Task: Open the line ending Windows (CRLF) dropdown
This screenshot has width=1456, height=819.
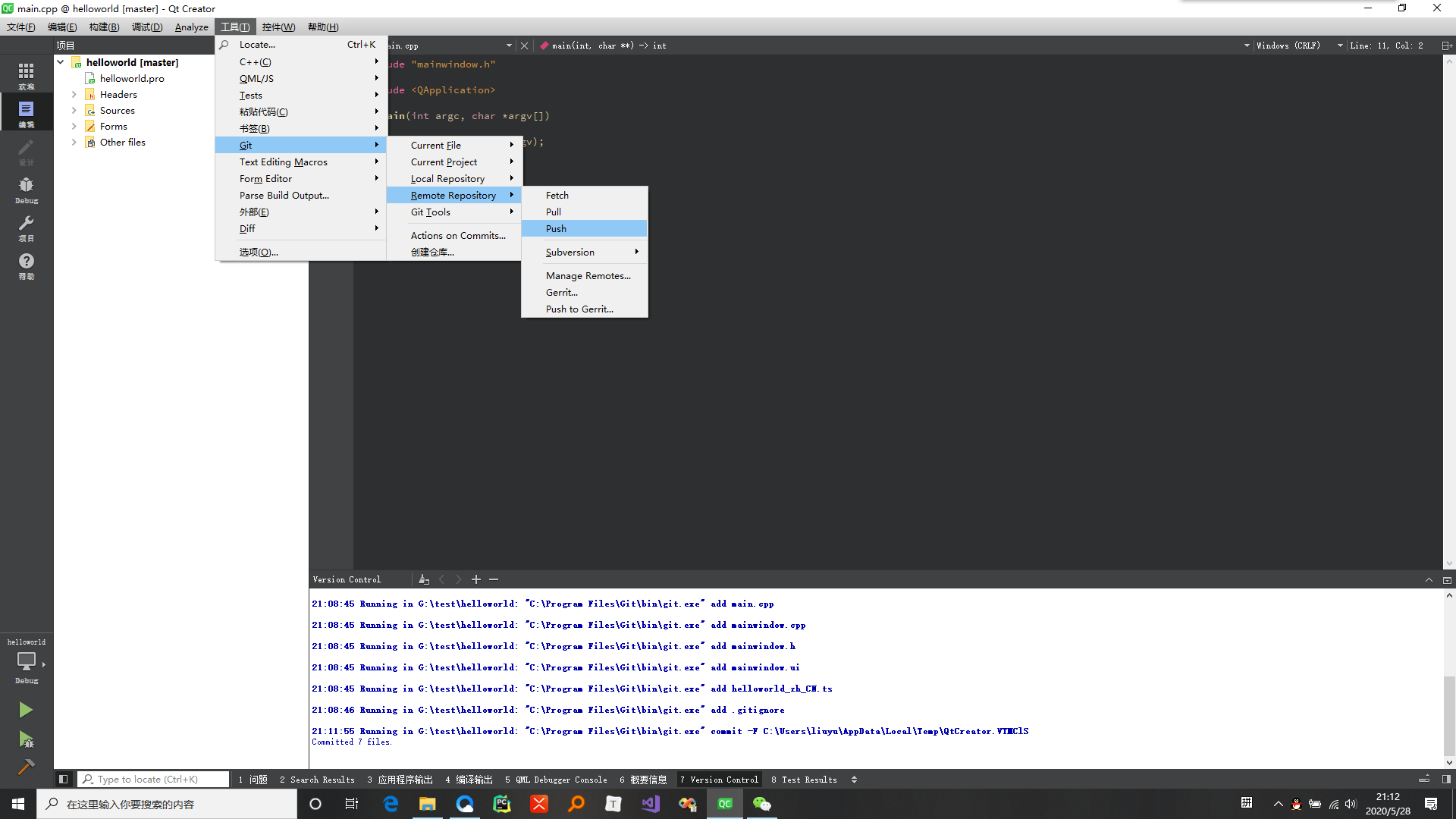Action: click(x=1299, y=45)
